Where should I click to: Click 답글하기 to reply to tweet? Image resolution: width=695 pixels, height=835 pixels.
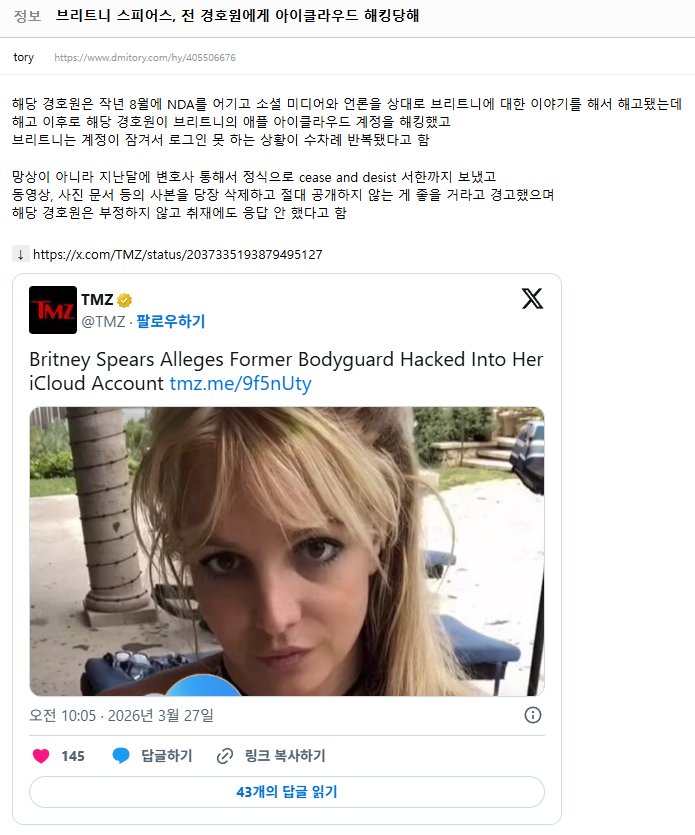(166, 756)
